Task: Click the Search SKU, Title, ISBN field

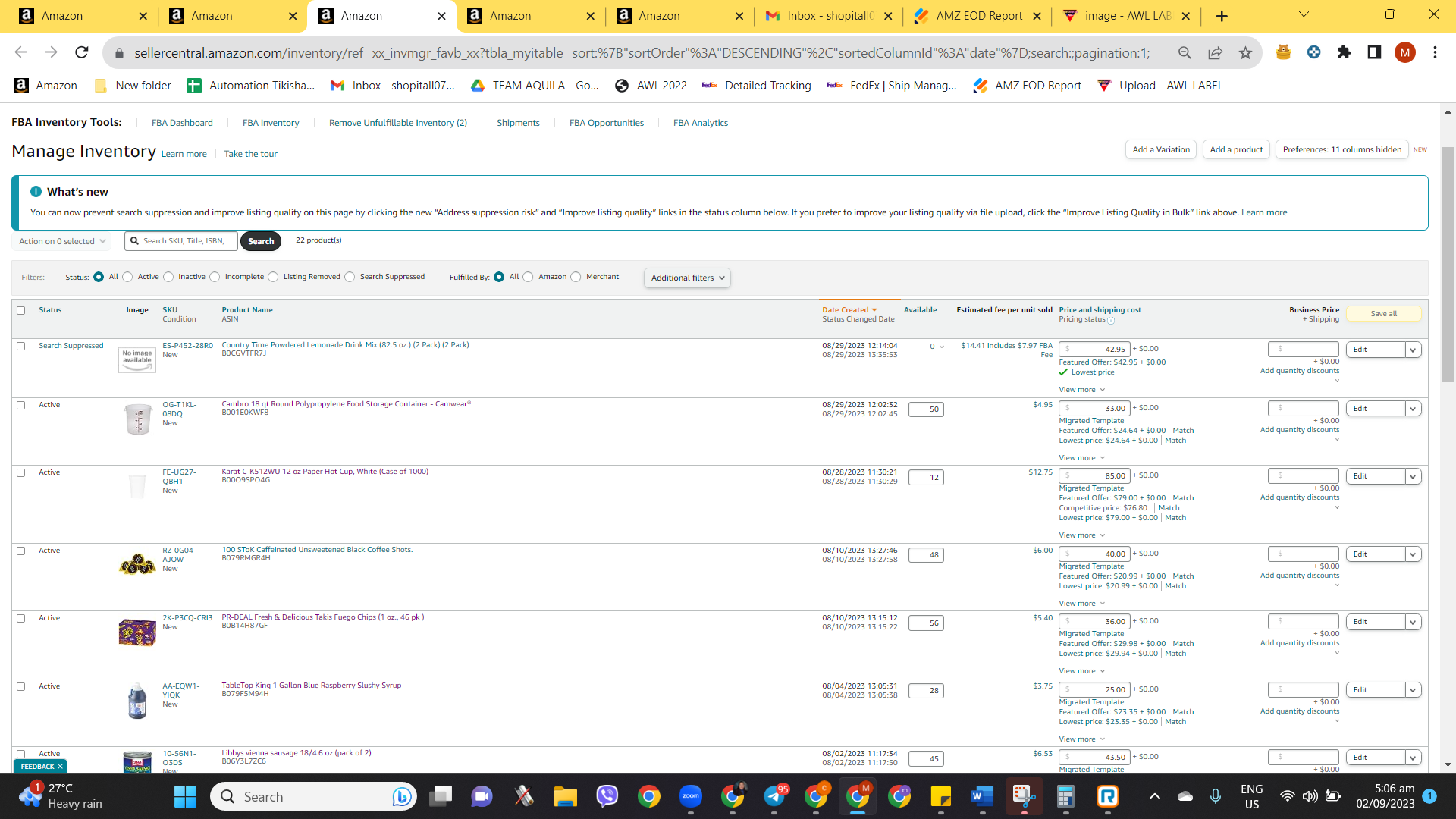Action: coord(181,241)
